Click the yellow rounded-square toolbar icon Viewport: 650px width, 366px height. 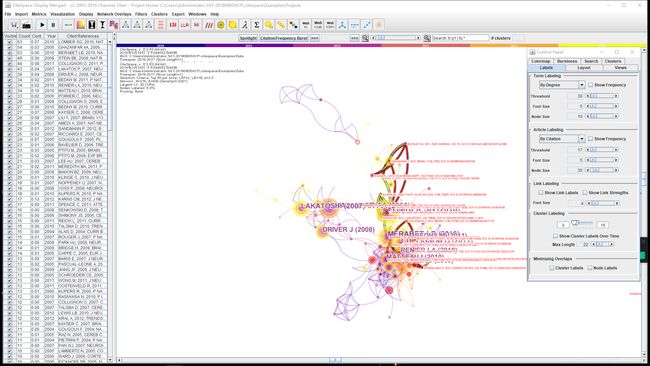pyautogui.click(x=233, y=25)
